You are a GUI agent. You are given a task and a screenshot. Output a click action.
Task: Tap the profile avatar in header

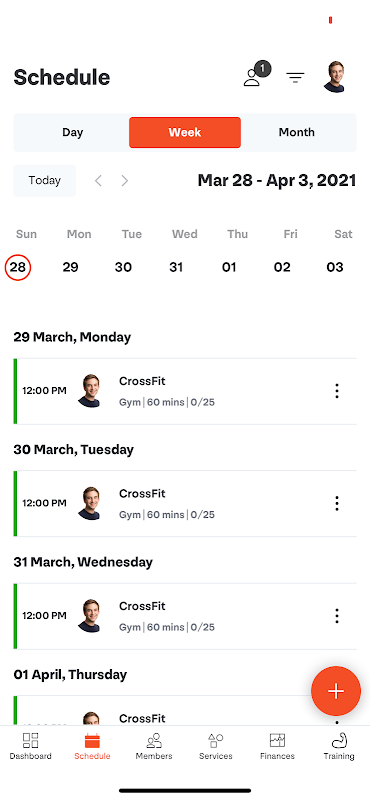[334, 77]
